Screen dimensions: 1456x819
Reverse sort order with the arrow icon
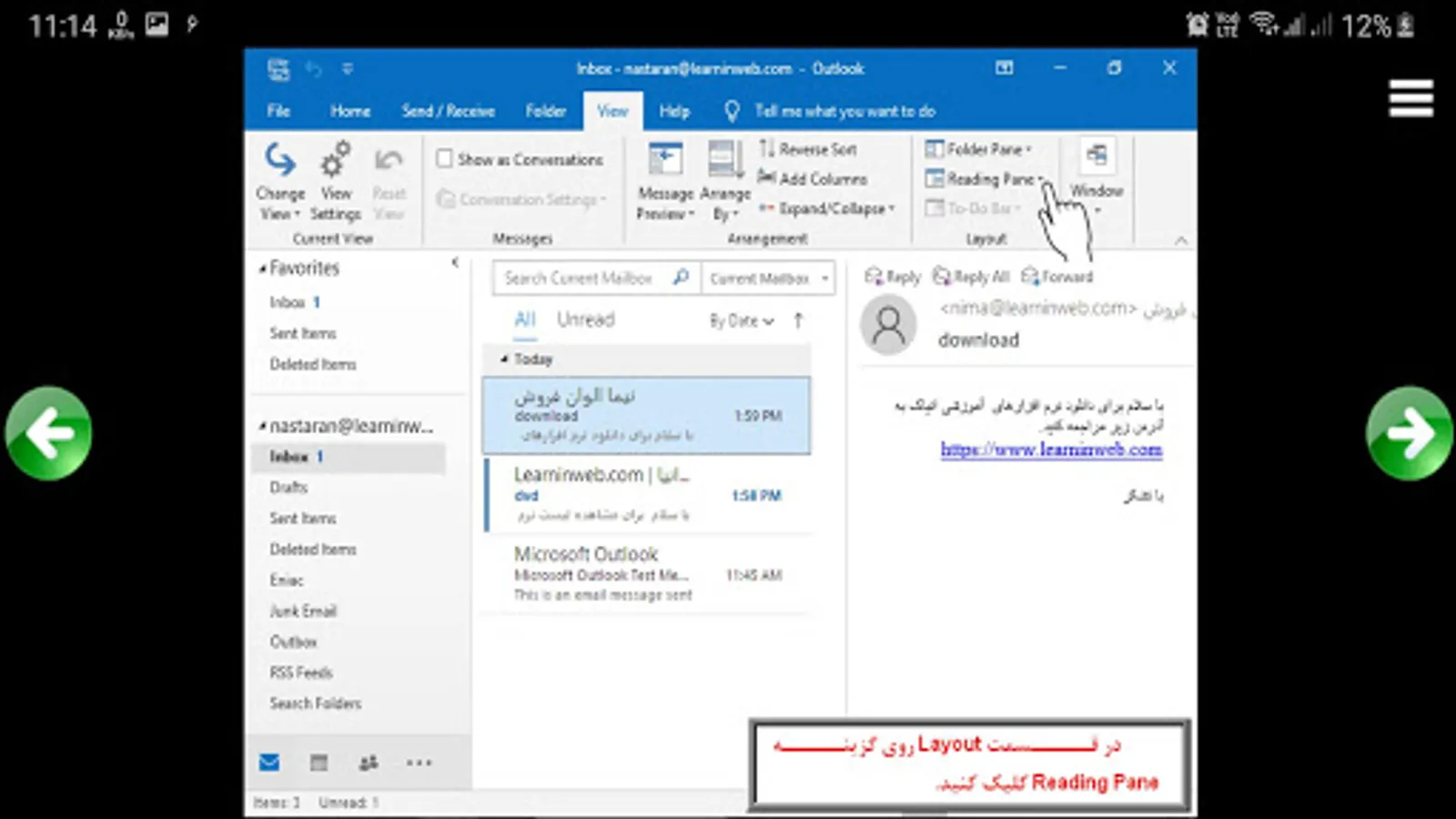pos(798,320)
